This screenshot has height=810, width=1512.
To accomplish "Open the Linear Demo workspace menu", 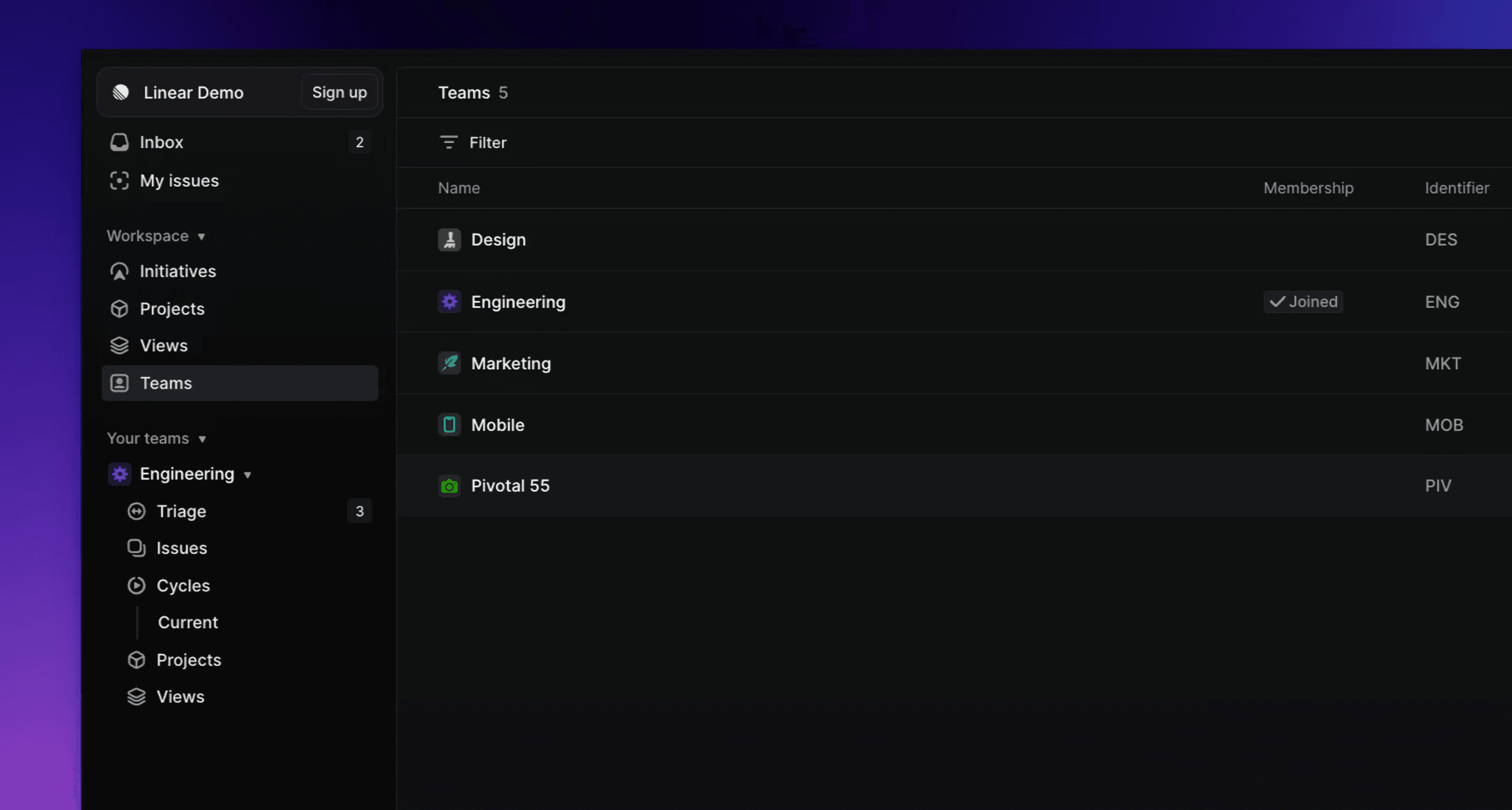I will pos(193,92).
